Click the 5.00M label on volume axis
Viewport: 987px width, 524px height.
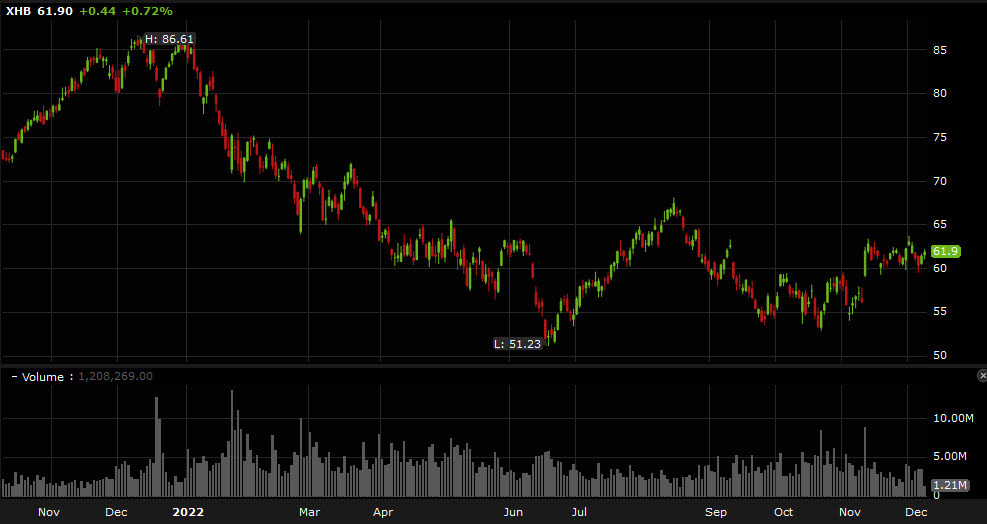click(949, 456)
